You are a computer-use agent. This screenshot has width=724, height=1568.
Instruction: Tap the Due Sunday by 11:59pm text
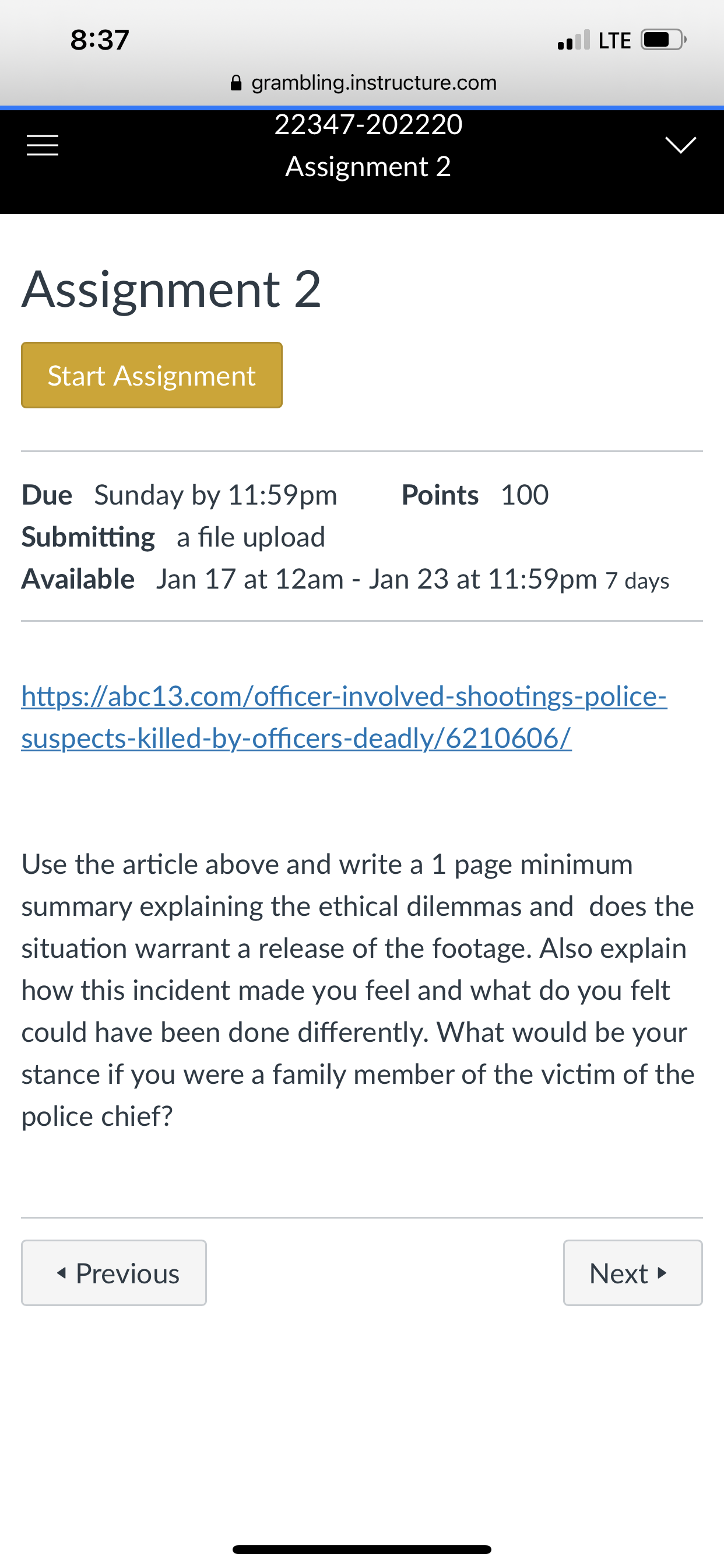point(180,495)
